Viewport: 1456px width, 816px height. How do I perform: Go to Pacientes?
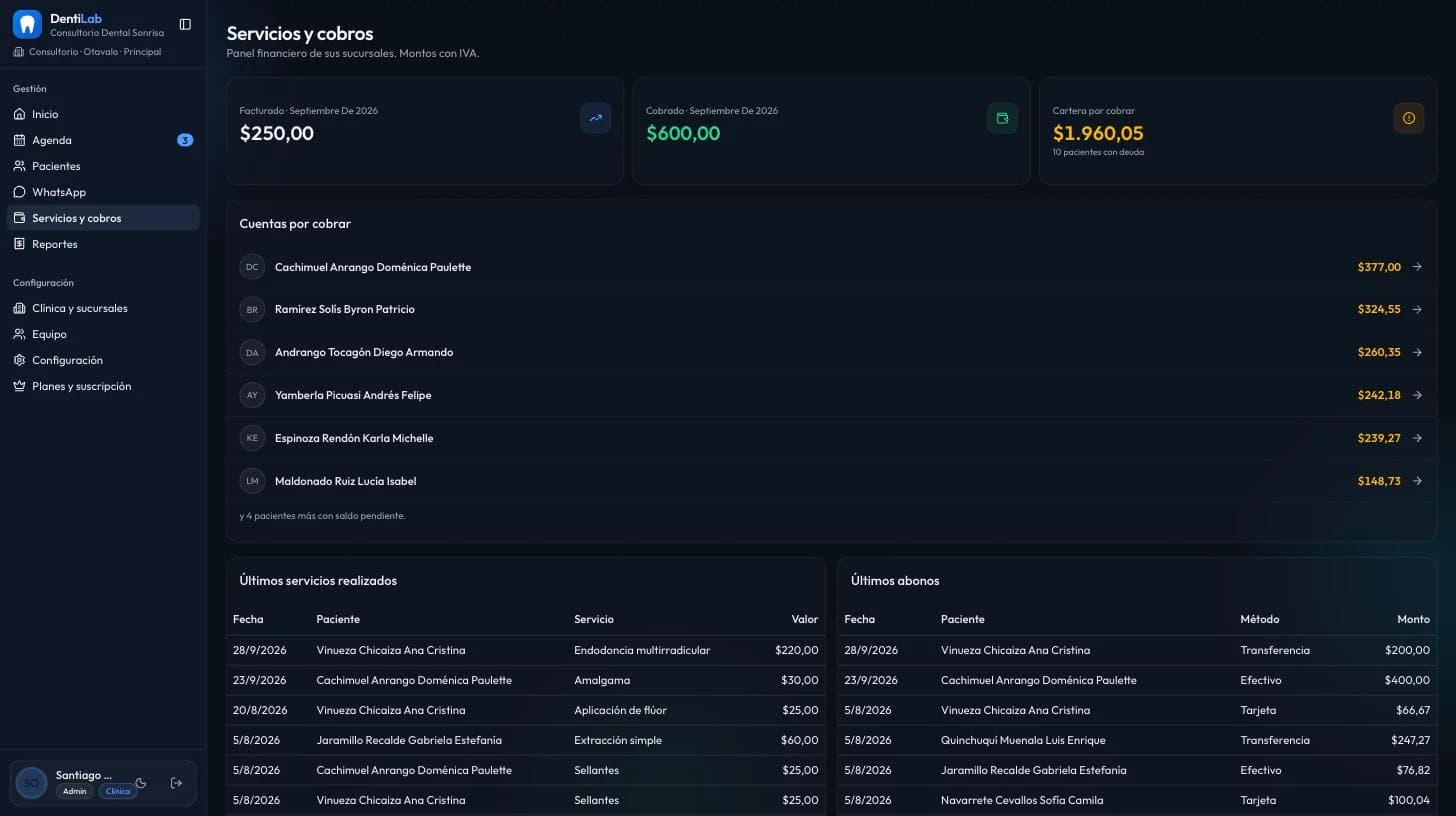[x=103, y=166]
